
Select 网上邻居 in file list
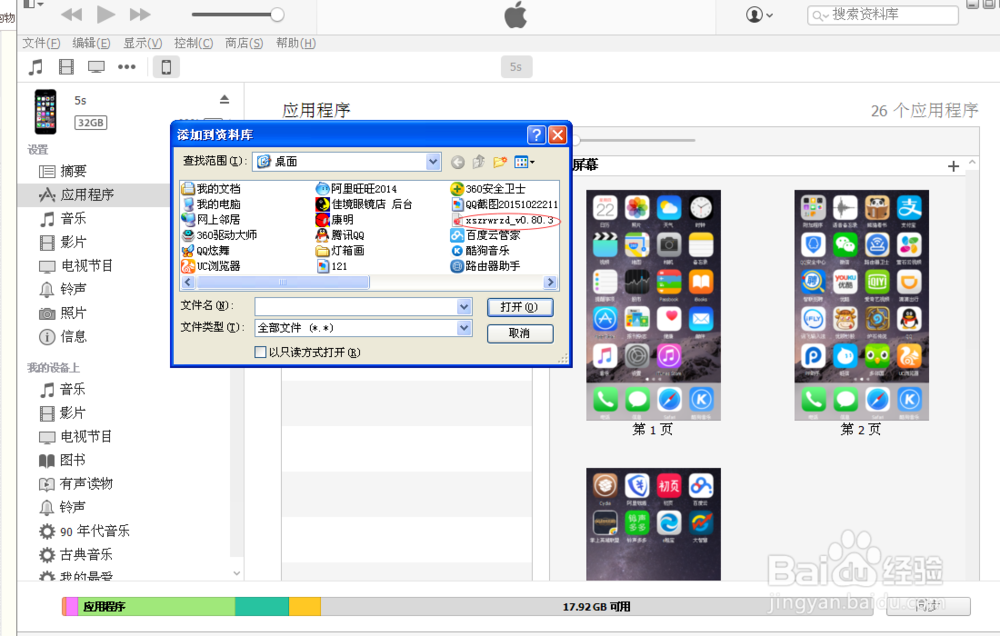click(212, 219)
